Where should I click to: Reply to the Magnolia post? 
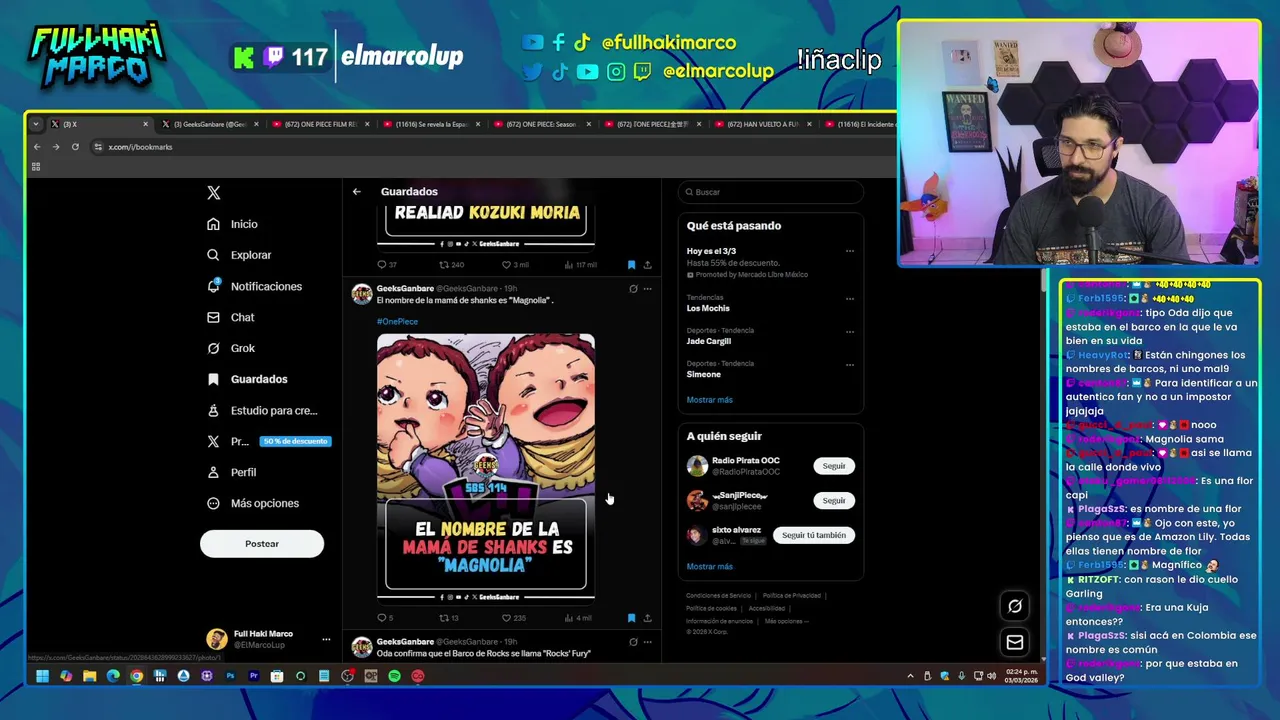click(x=385, y=618)
